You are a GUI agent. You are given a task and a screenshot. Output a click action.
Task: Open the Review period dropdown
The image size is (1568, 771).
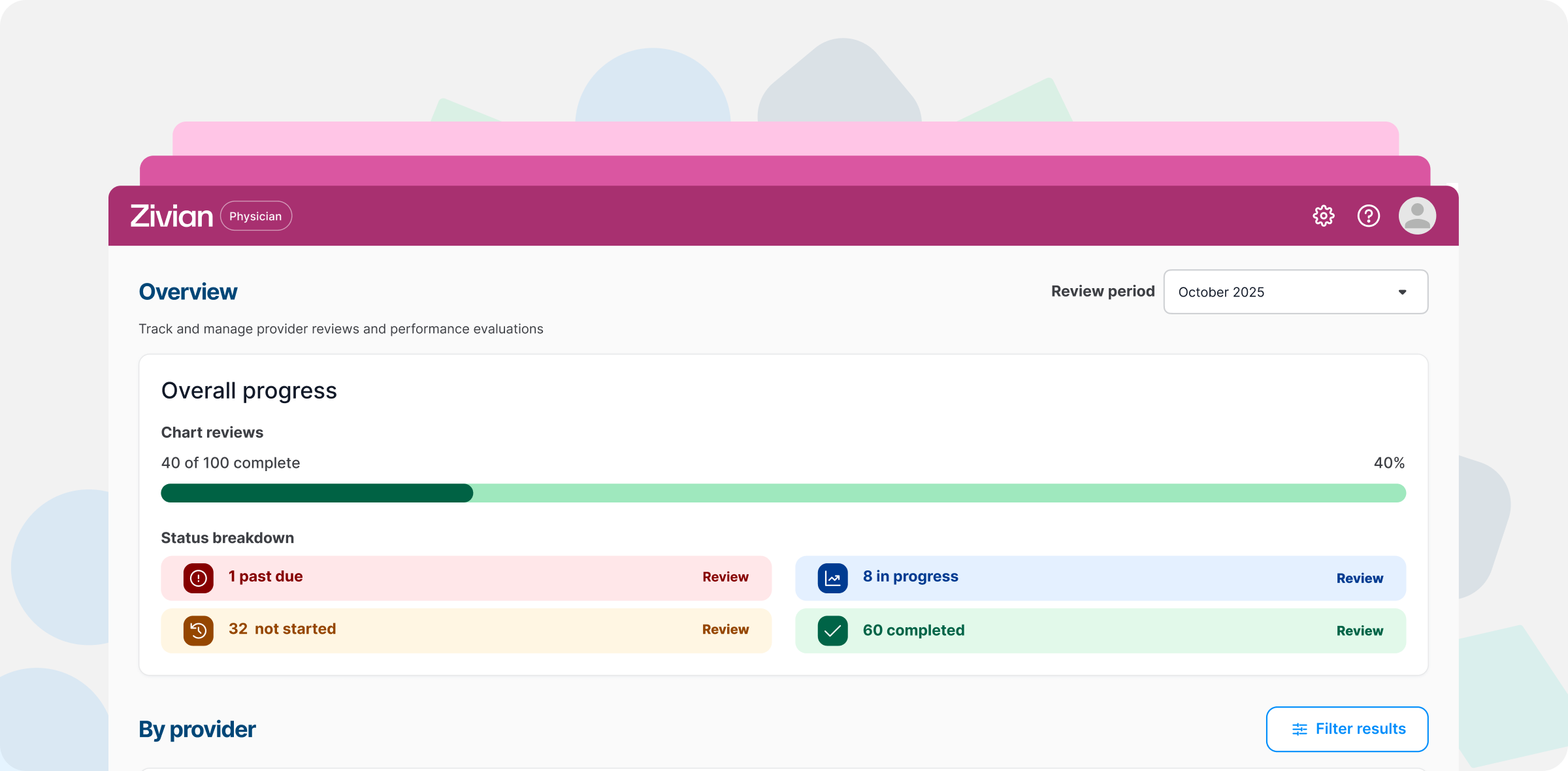(1296, 292)
